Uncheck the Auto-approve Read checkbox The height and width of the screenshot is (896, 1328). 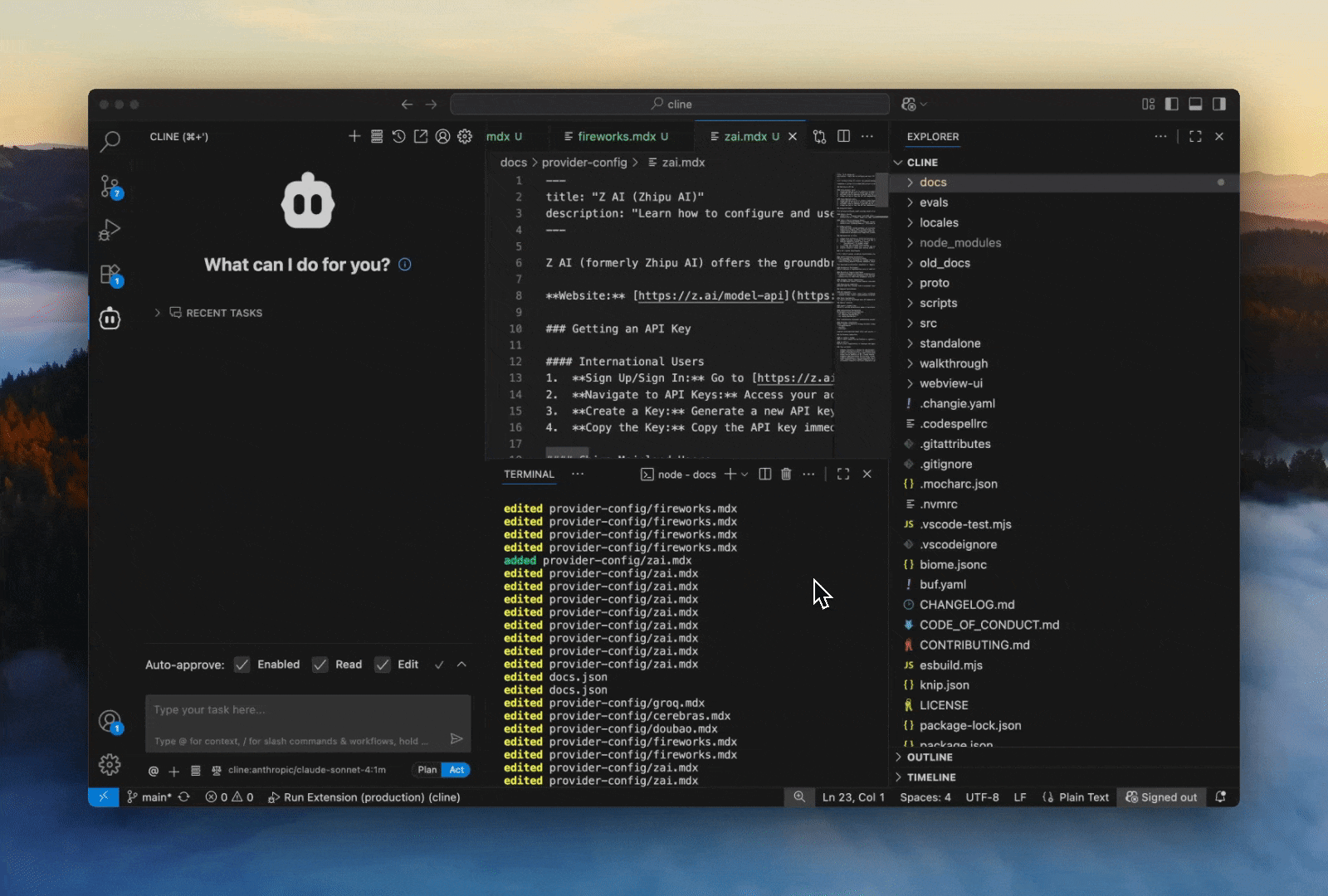[320, 665]
